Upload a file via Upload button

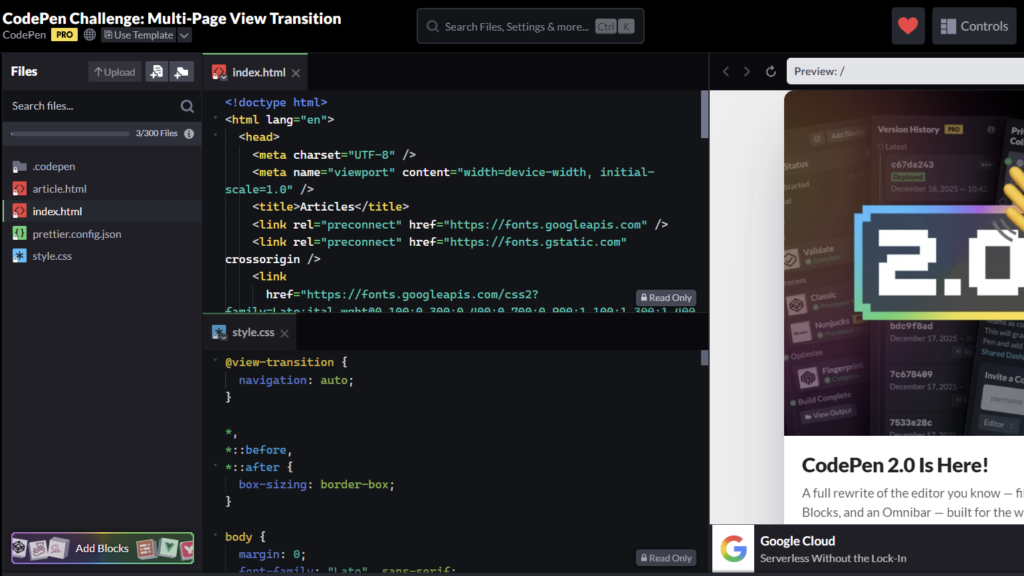point(115,72)
